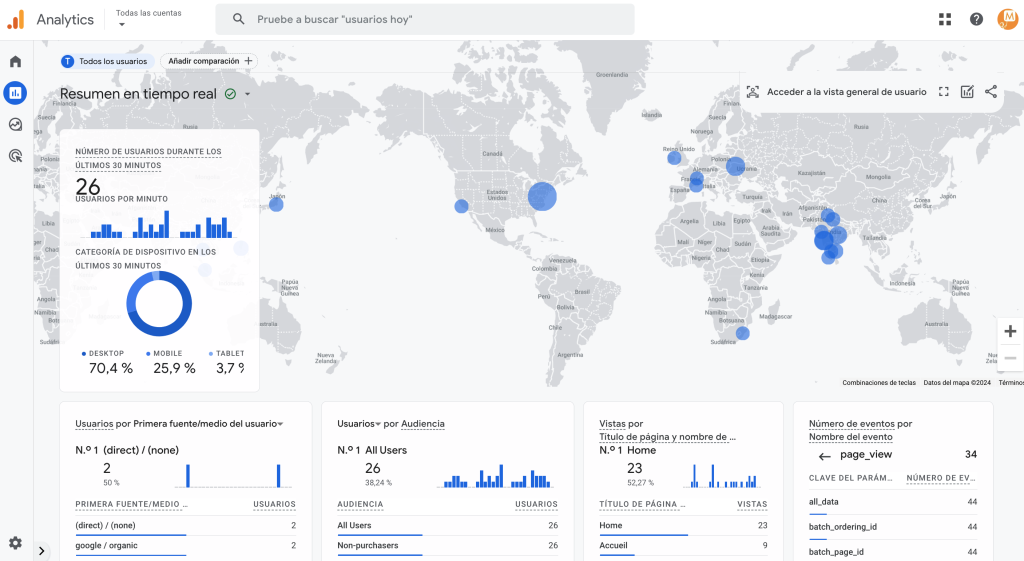Select the Reports icon in sidebar

coord(15,93)
